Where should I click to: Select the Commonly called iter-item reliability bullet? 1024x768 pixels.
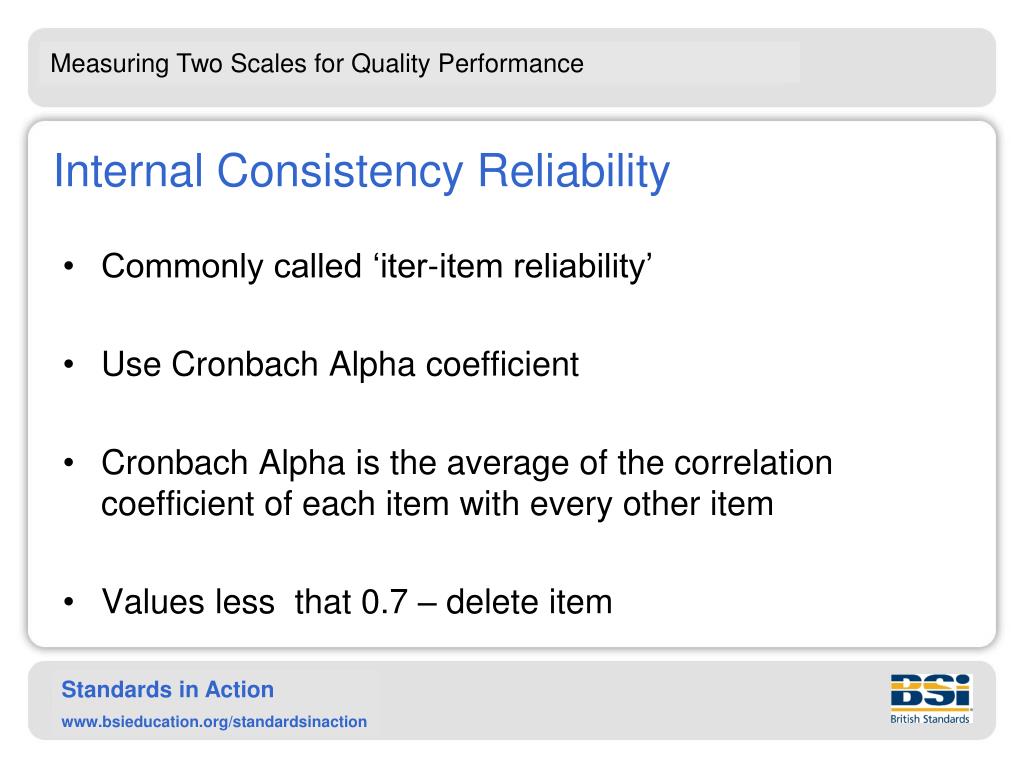[x=377, y=267]
